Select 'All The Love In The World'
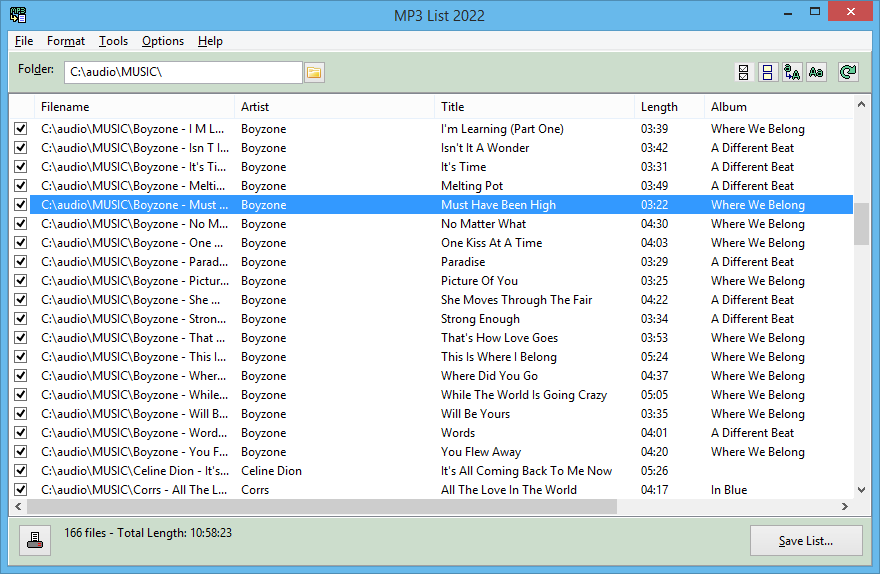This screenshot has width=880, height=574. pyautogui.click(x=508, y=490)
